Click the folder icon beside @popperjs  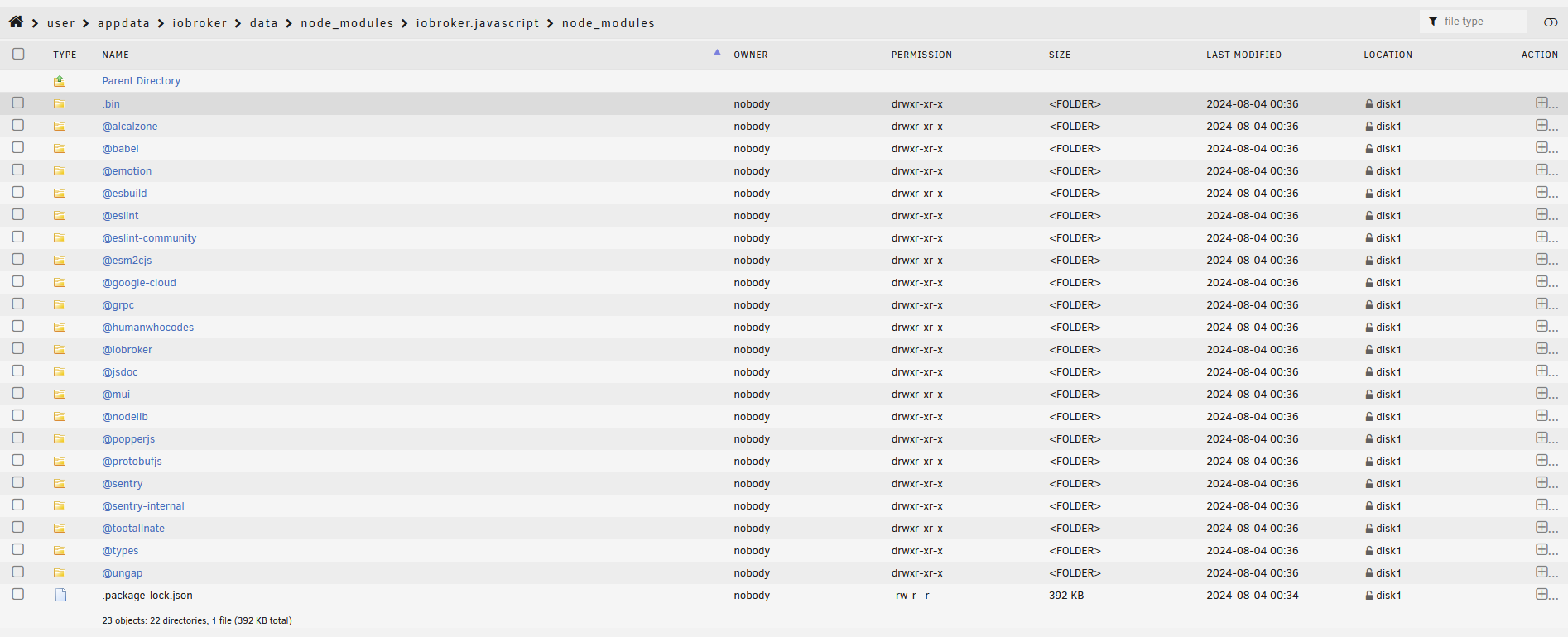60,439
